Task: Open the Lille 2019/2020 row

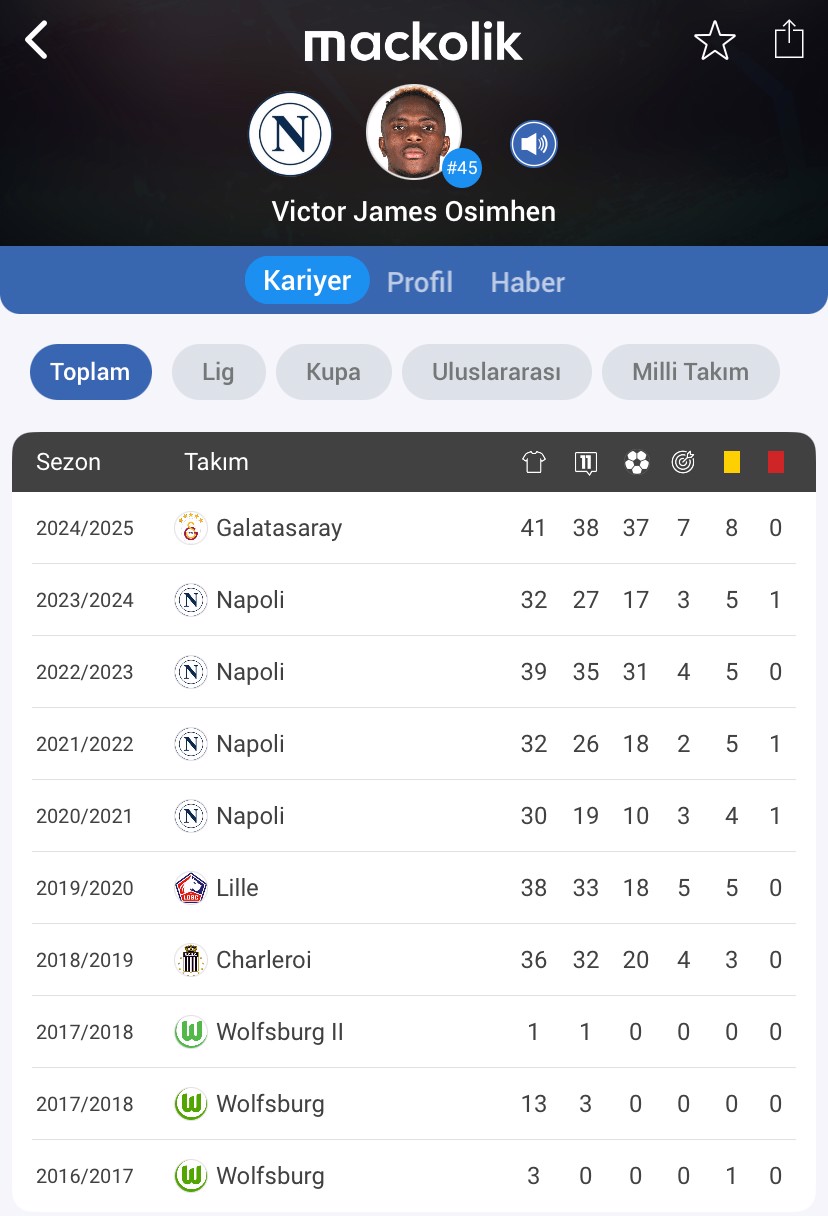Action: [x=414, y=888]
